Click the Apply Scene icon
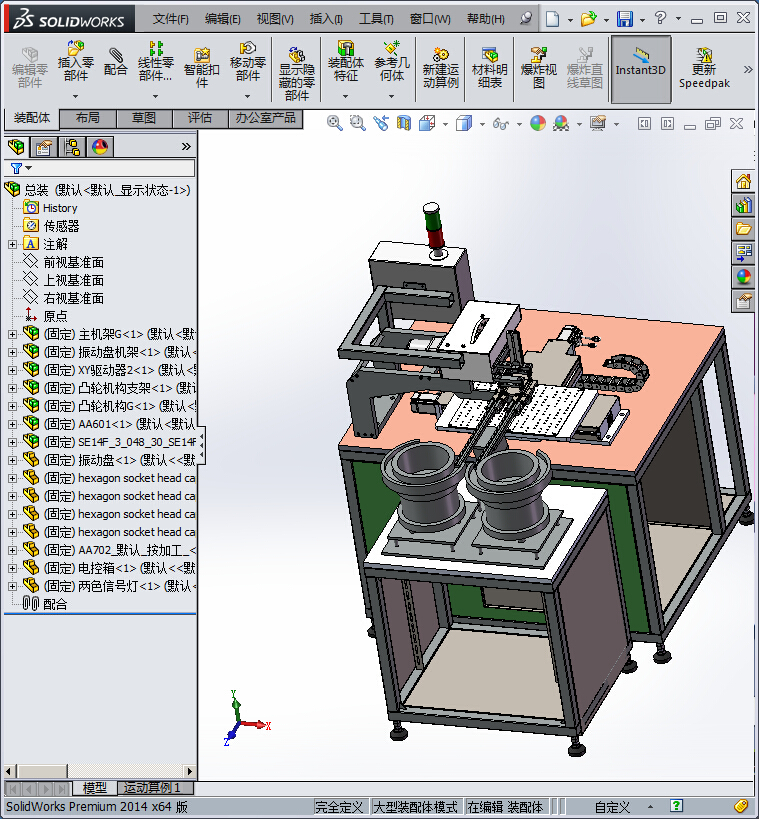Viewport: 759px width, 819px height. (561, 123)
